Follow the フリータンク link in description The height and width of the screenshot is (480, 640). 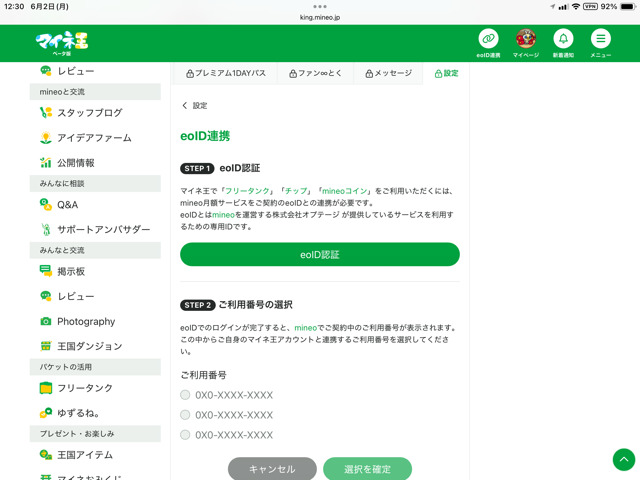coord(247,191)
